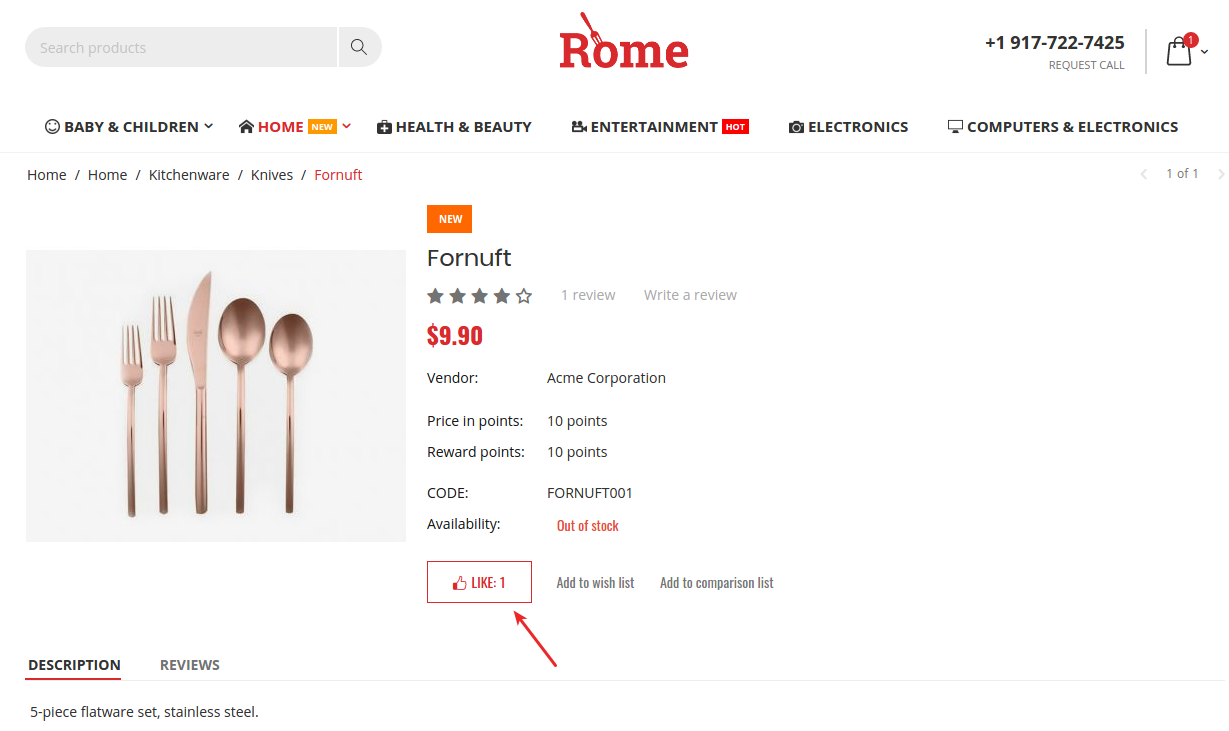The width and height of the screenshot is (1229, 731).
Task: Open the shopping cart bag icon
Action: [1180, 50]
